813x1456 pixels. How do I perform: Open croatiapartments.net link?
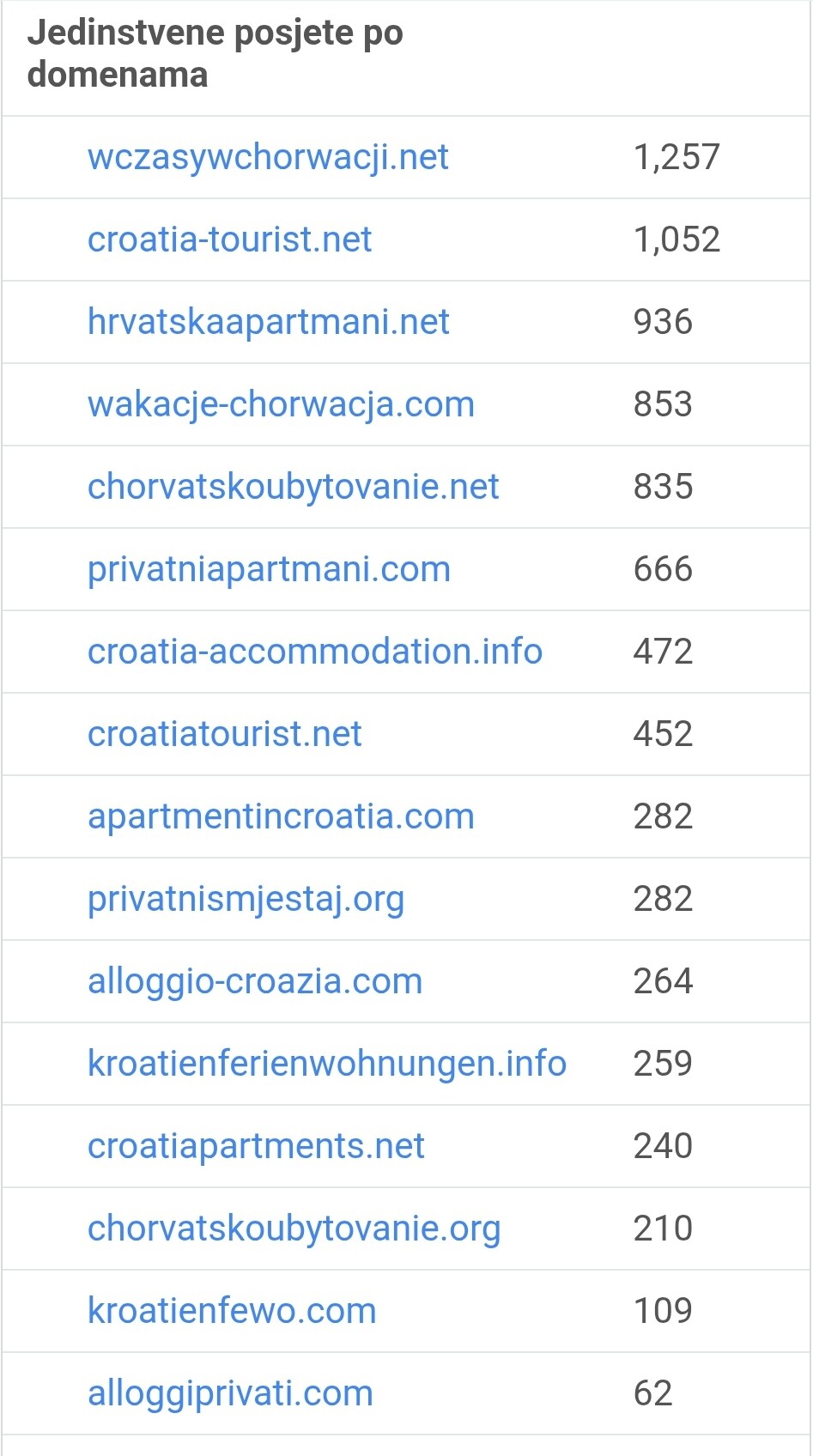(x=256, y=1146)
